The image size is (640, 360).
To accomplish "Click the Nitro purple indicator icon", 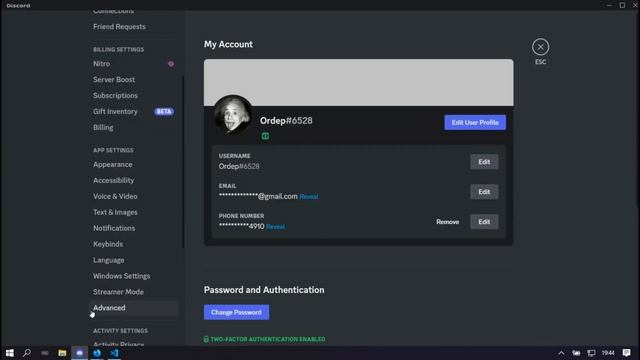I will (x=171, y=64).
